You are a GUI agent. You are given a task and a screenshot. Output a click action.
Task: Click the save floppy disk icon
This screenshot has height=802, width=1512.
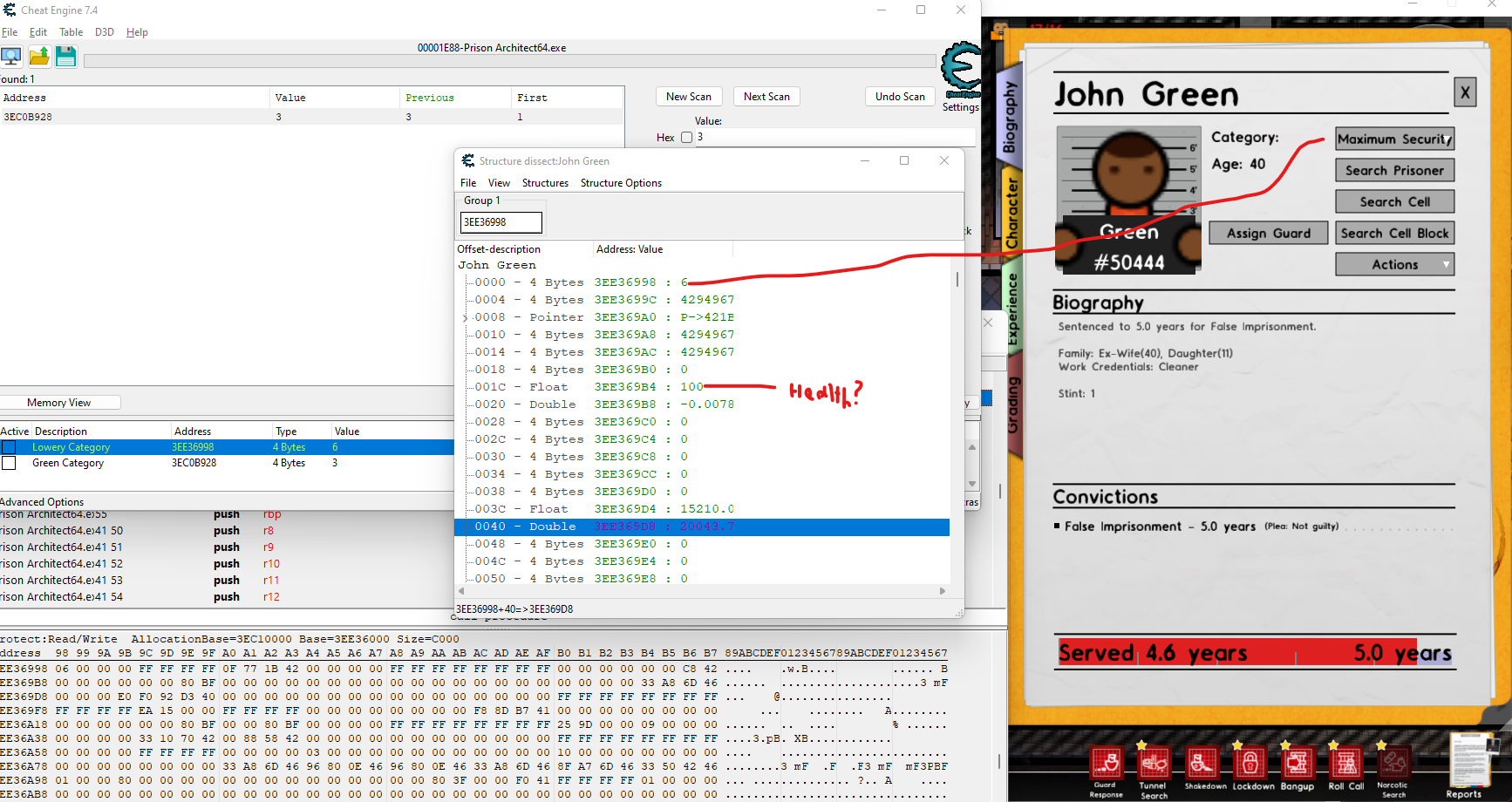click(x=66, y=57)
